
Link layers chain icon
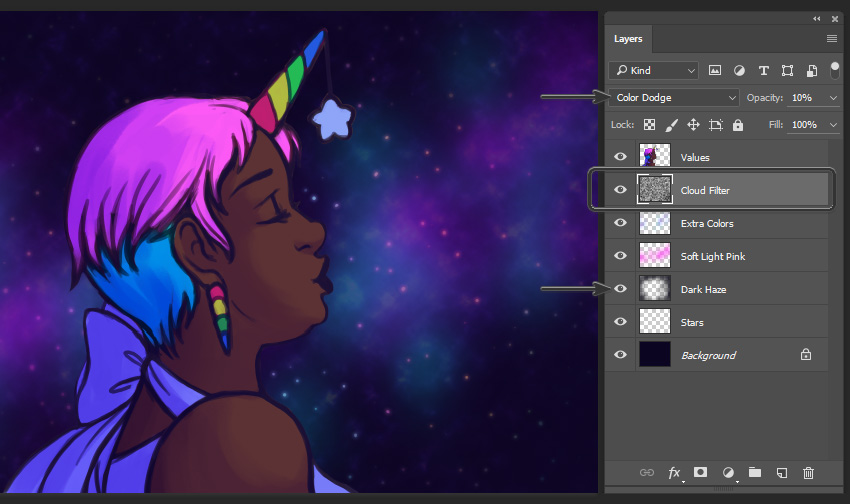[647, 473]
